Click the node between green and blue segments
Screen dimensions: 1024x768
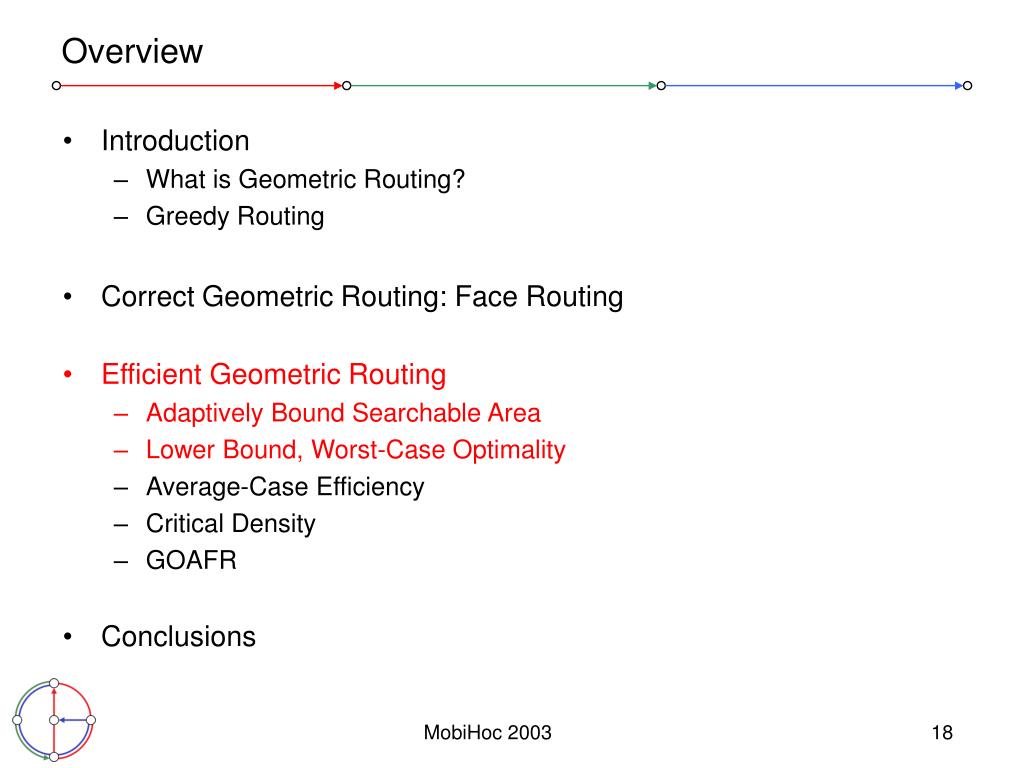coord(661,86)
